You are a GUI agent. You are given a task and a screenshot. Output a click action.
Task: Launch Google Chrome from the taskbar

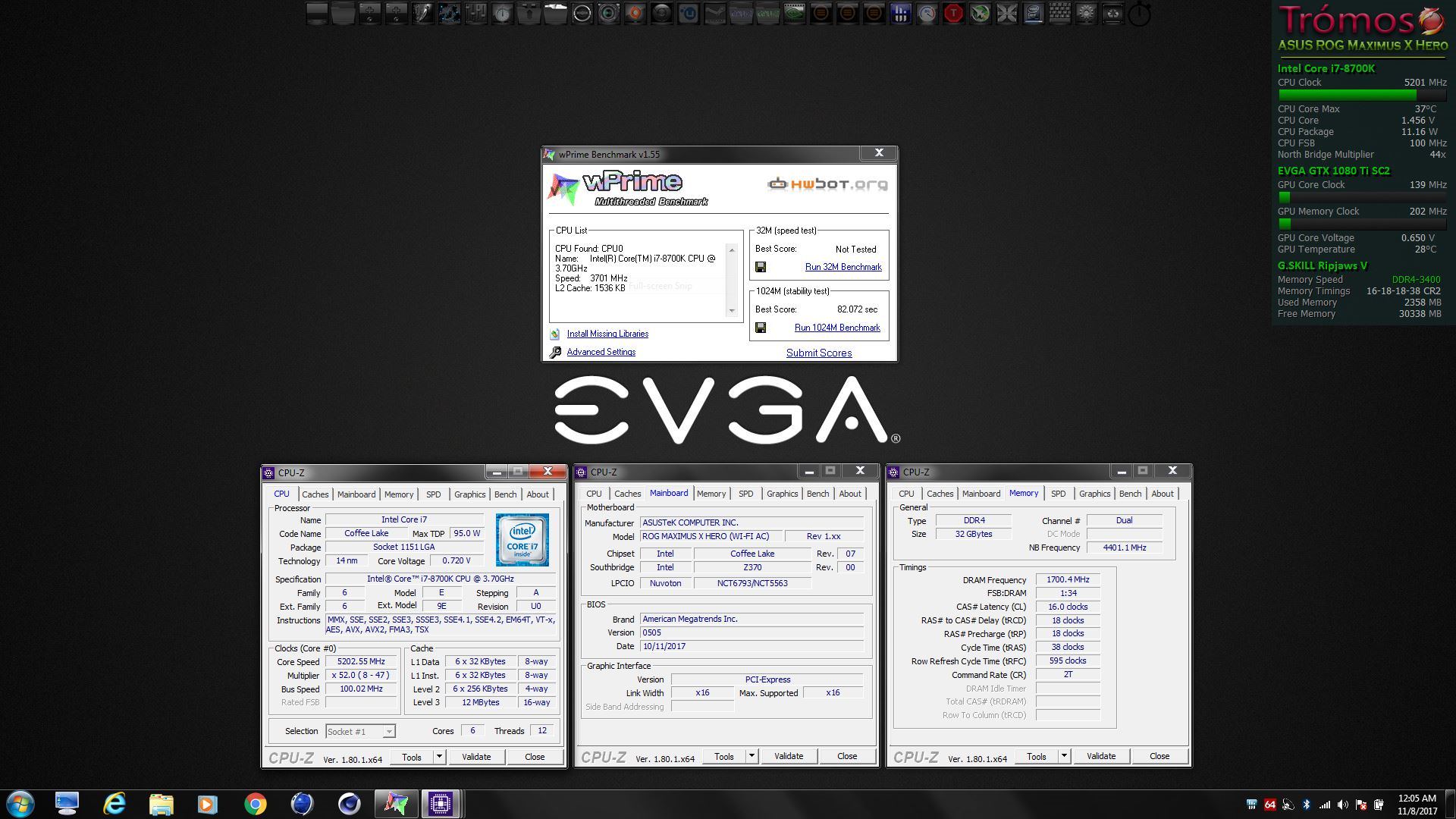point(255,804)
